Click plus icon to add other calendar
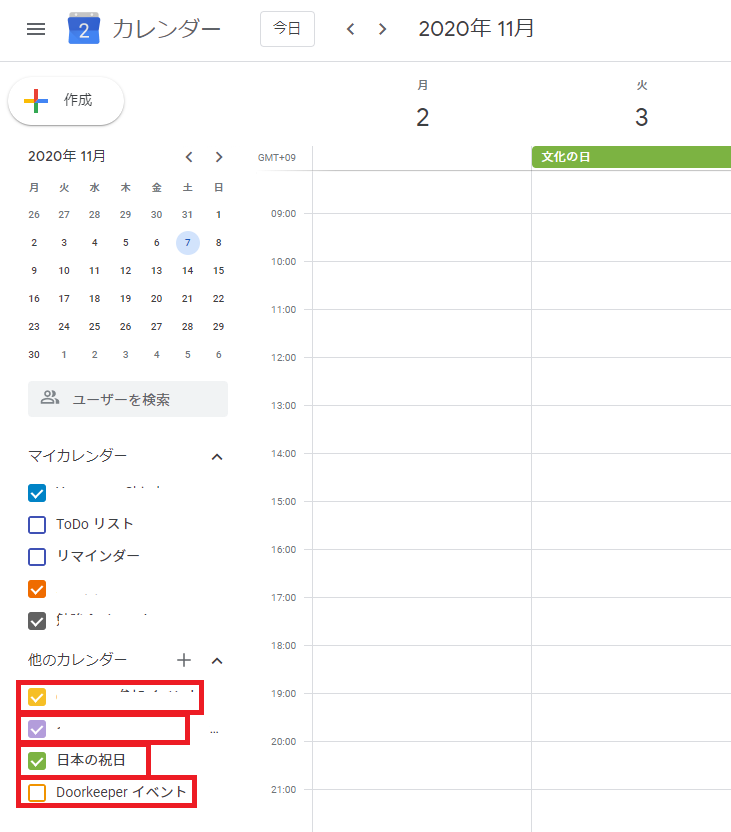731x832 pixels. tap(184, 660)
